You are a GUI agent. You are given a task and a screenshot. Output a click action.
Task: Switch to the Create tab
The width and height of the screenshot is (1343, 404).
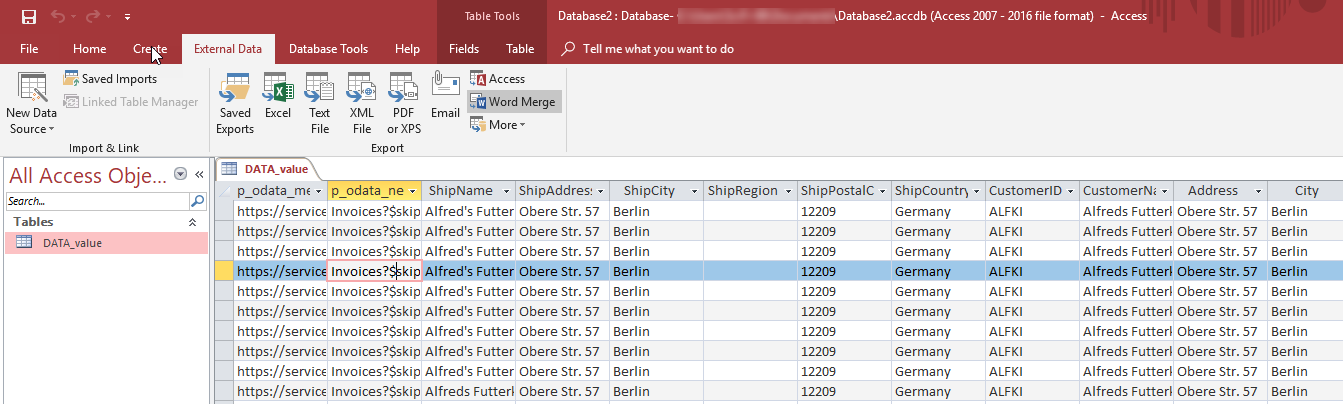click(150, 49)
